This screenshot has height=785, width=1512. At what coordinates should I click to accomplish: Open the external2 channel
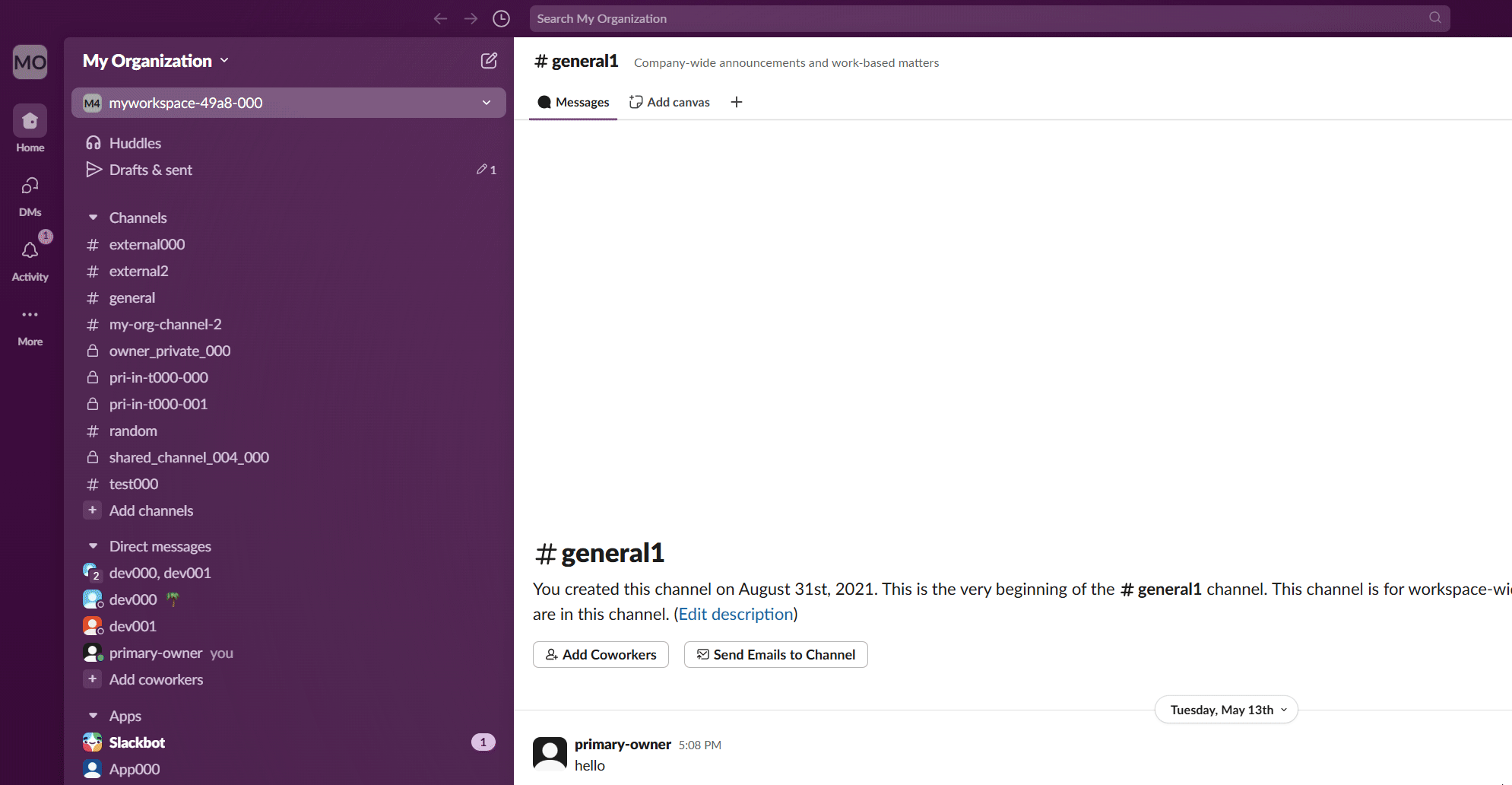pyautogui.click(x=289, y=271)
